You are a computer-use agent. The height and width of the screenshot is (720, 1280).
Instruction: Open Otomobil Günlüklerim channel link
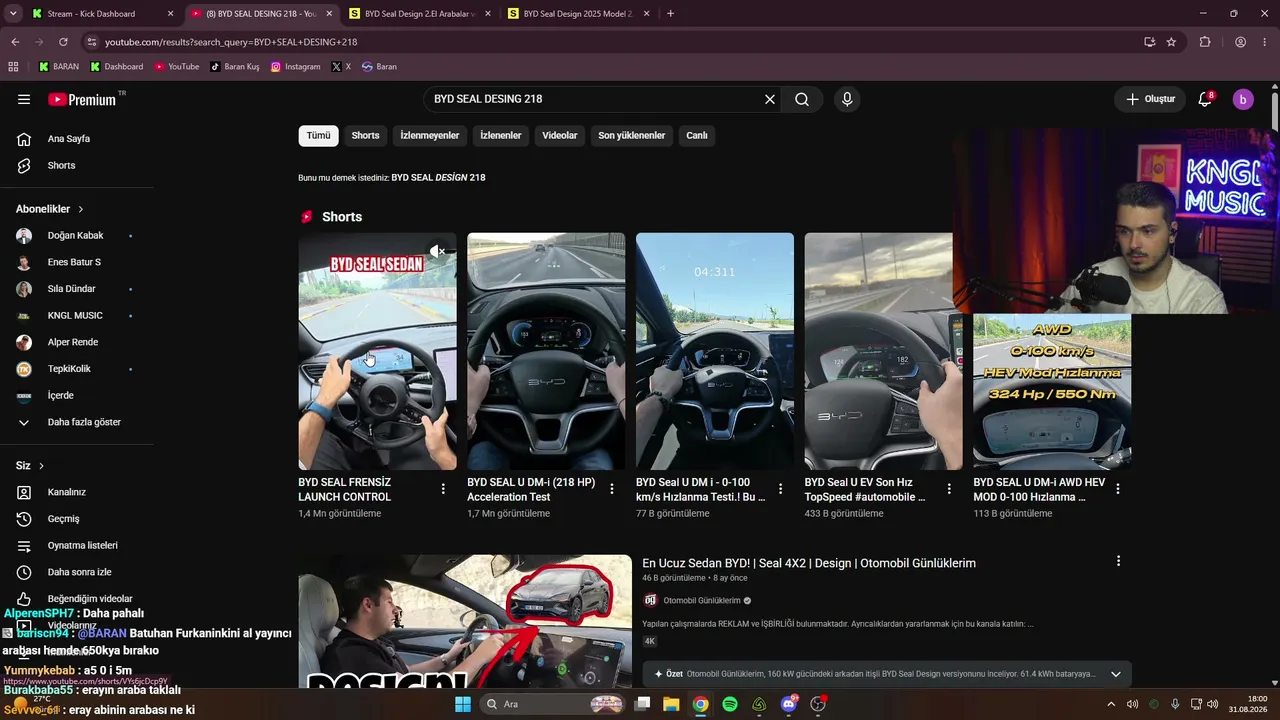[x=702, y=601]
